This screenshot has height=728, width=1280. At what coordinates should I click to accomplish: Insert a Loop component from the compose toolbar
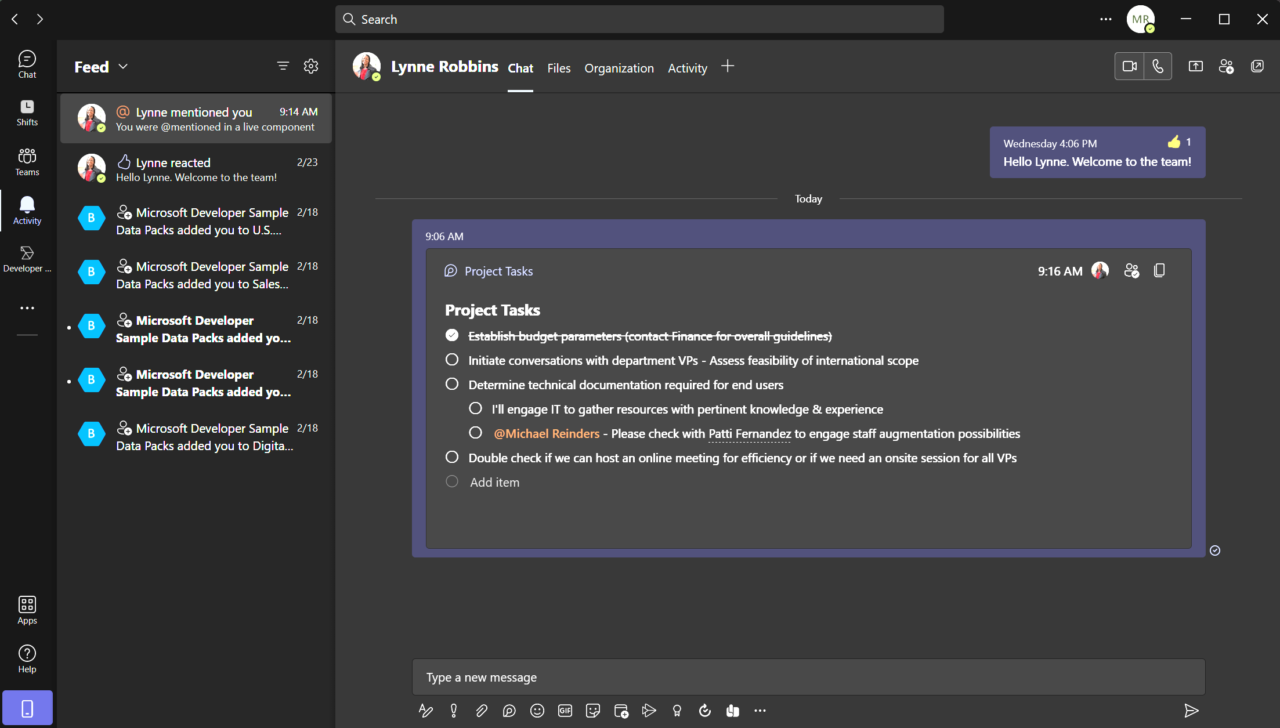coord(509,710)
